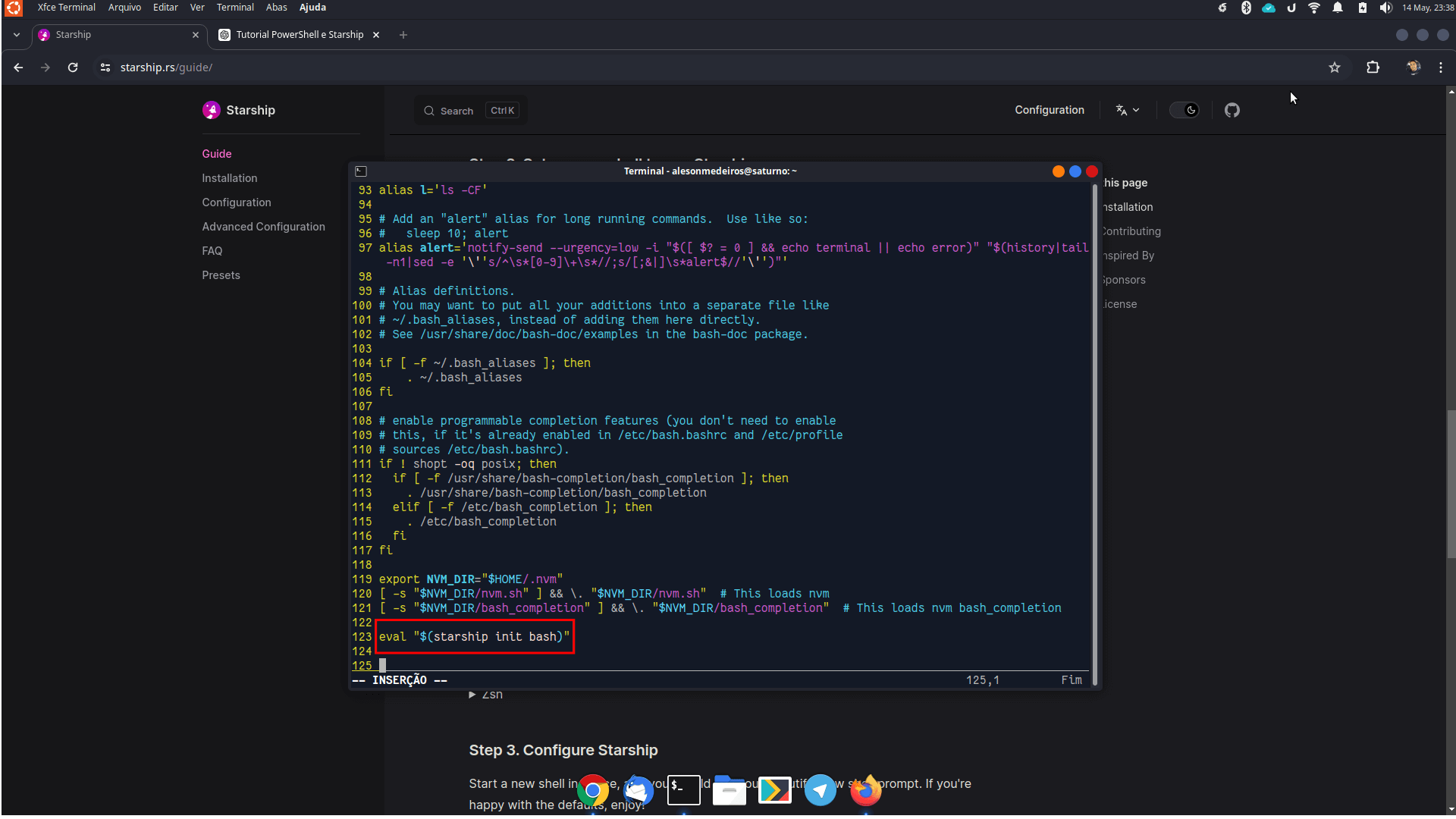Screen dimensions: 1456x819
Task: Open the browser profile avatar
Action: 1414,67
